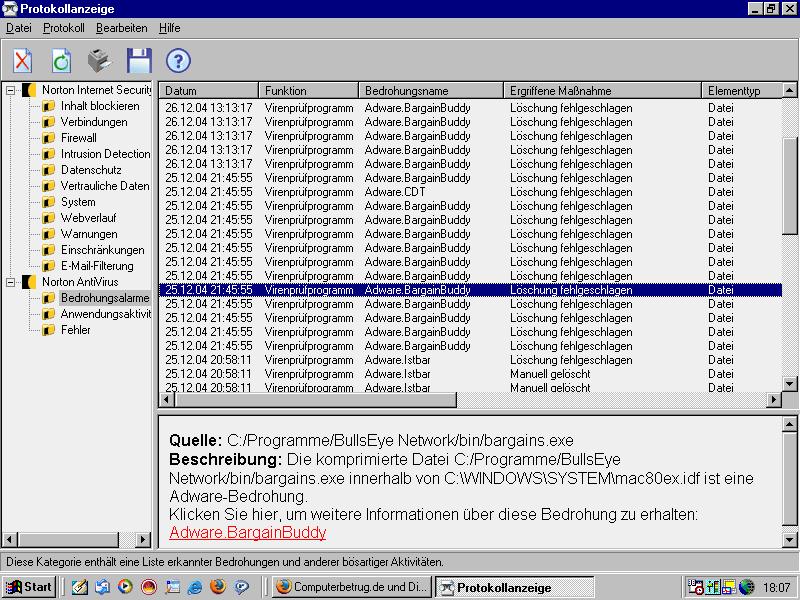Select Intrusion Detection in the tree
The image size is (800, 600).
click(105, 154)
